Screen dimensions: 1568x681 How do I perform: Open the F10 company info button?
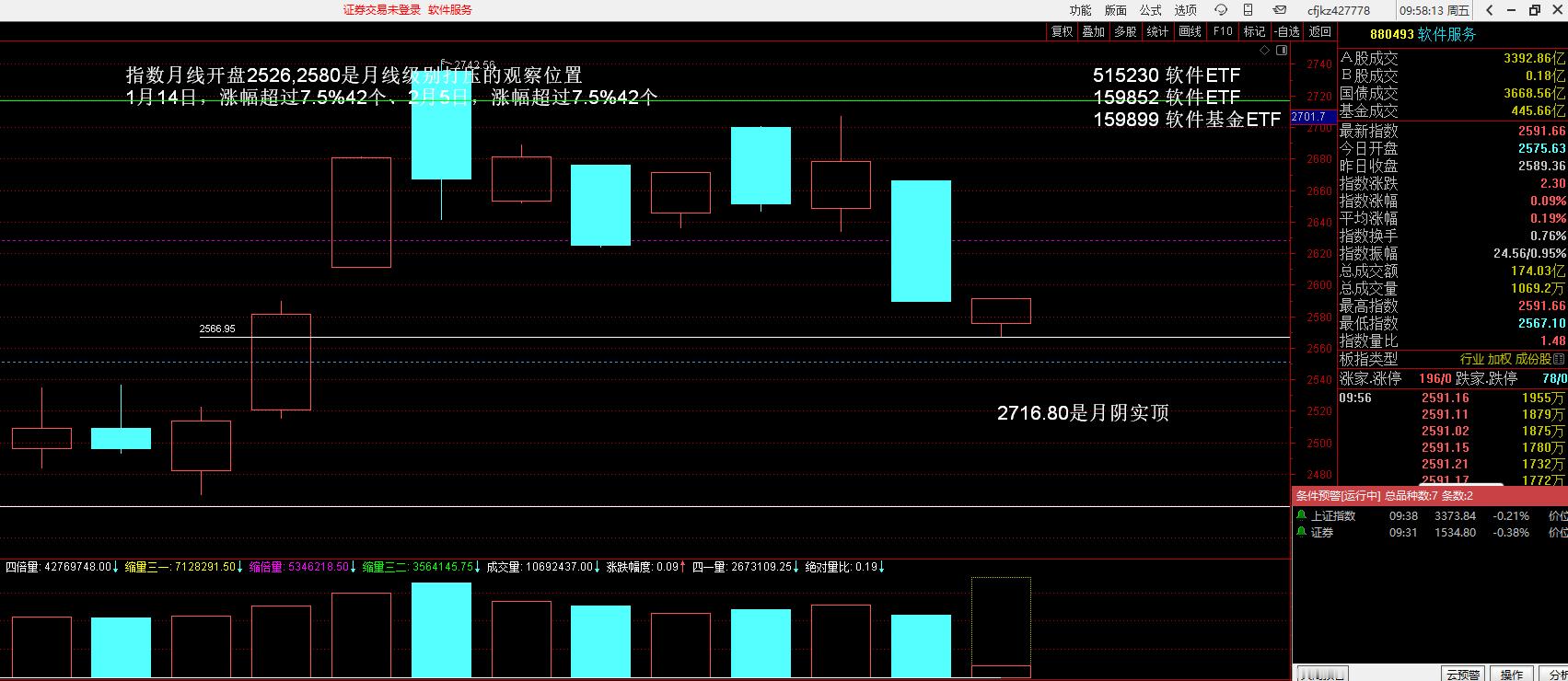pos(1223,31)
